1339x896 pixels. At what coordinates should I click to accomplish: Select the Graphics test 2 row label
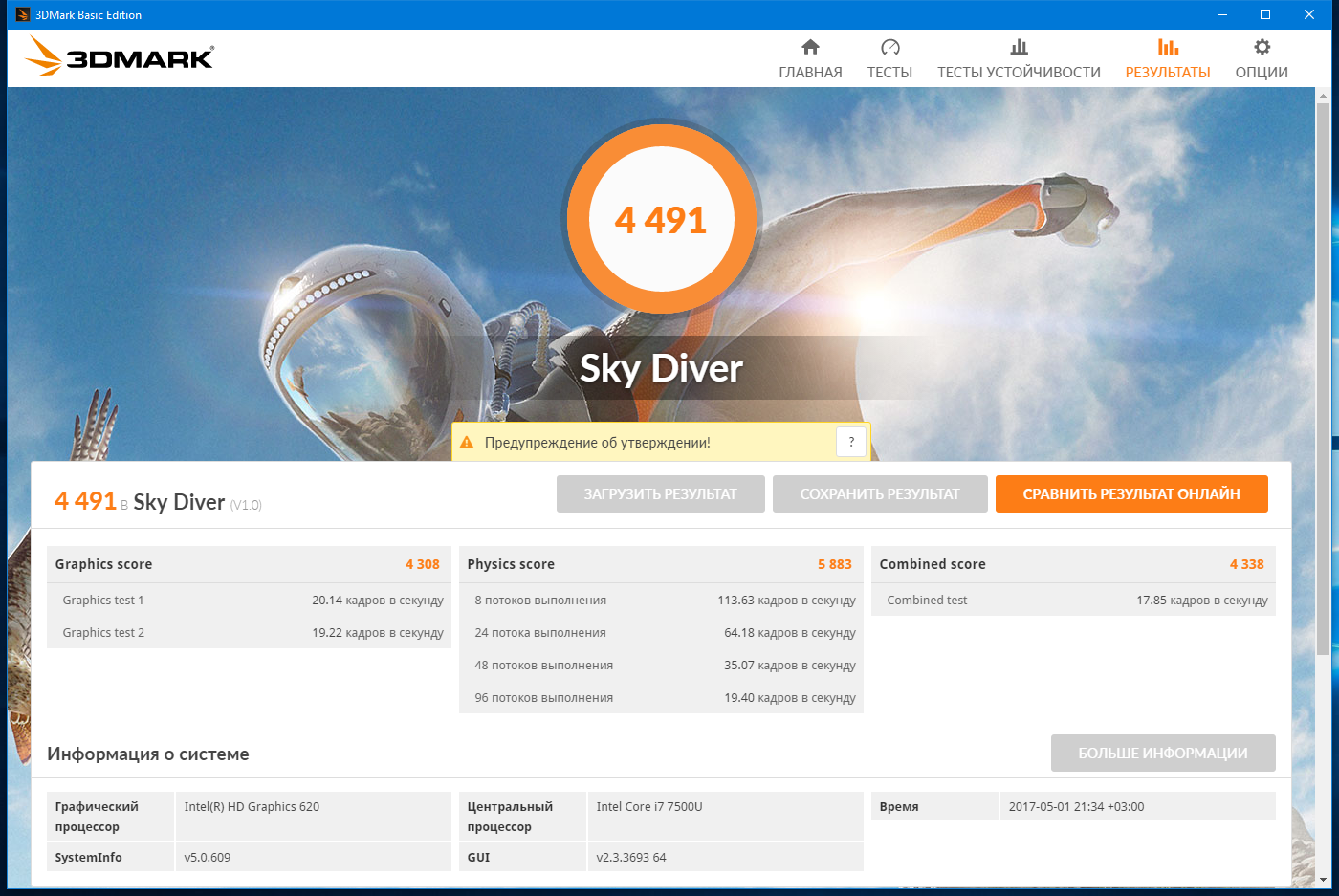[x=103, y=633]
